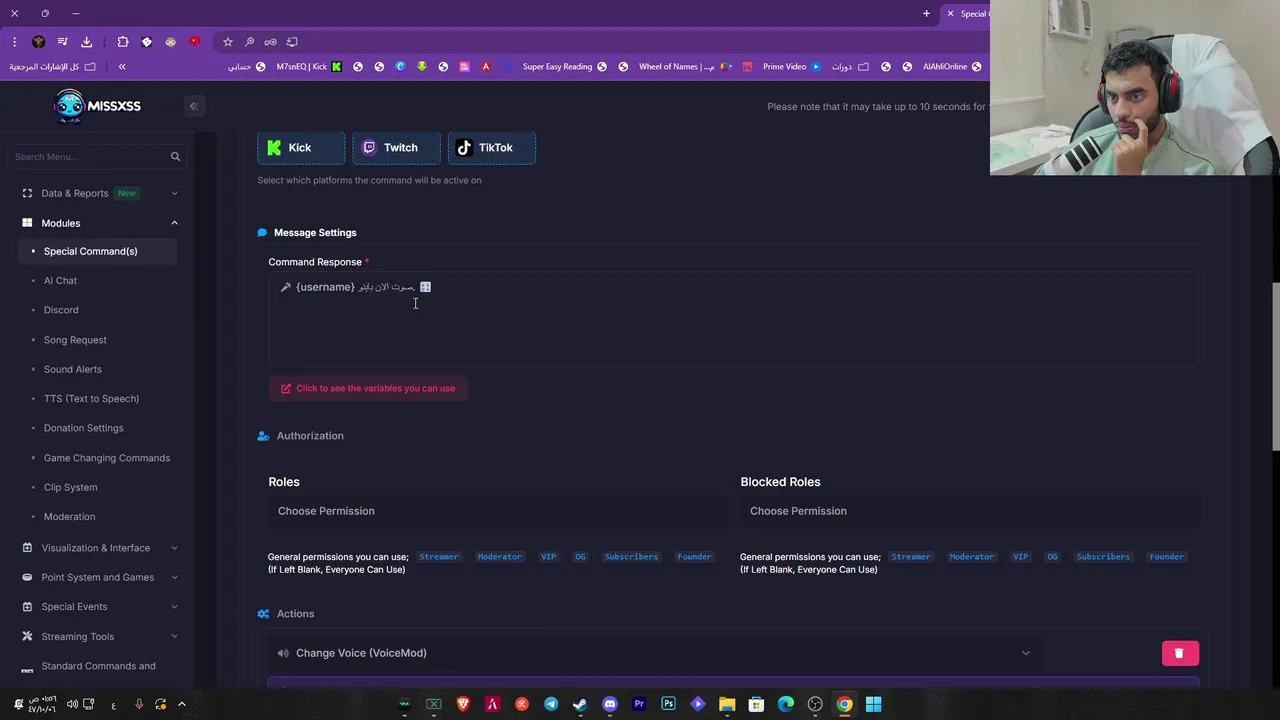
Task: Open File Explorer from the taskbar
Action: [x=727, y=704]
